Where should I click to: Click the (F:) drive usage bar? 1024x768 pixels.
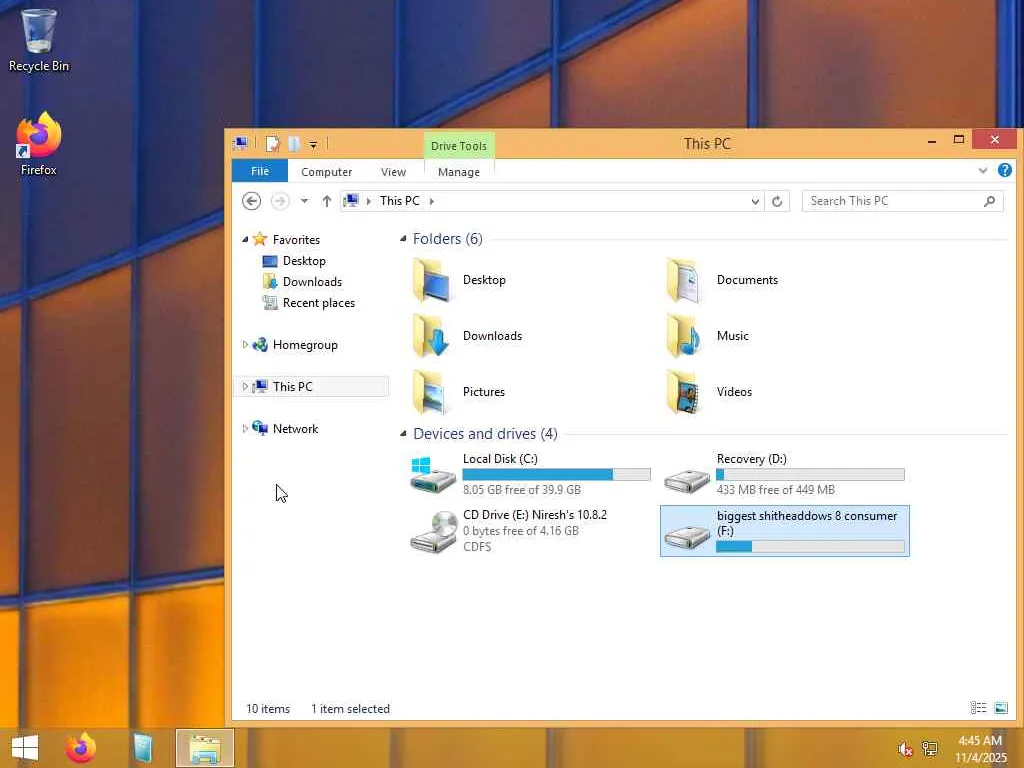[x=810, y=547]
